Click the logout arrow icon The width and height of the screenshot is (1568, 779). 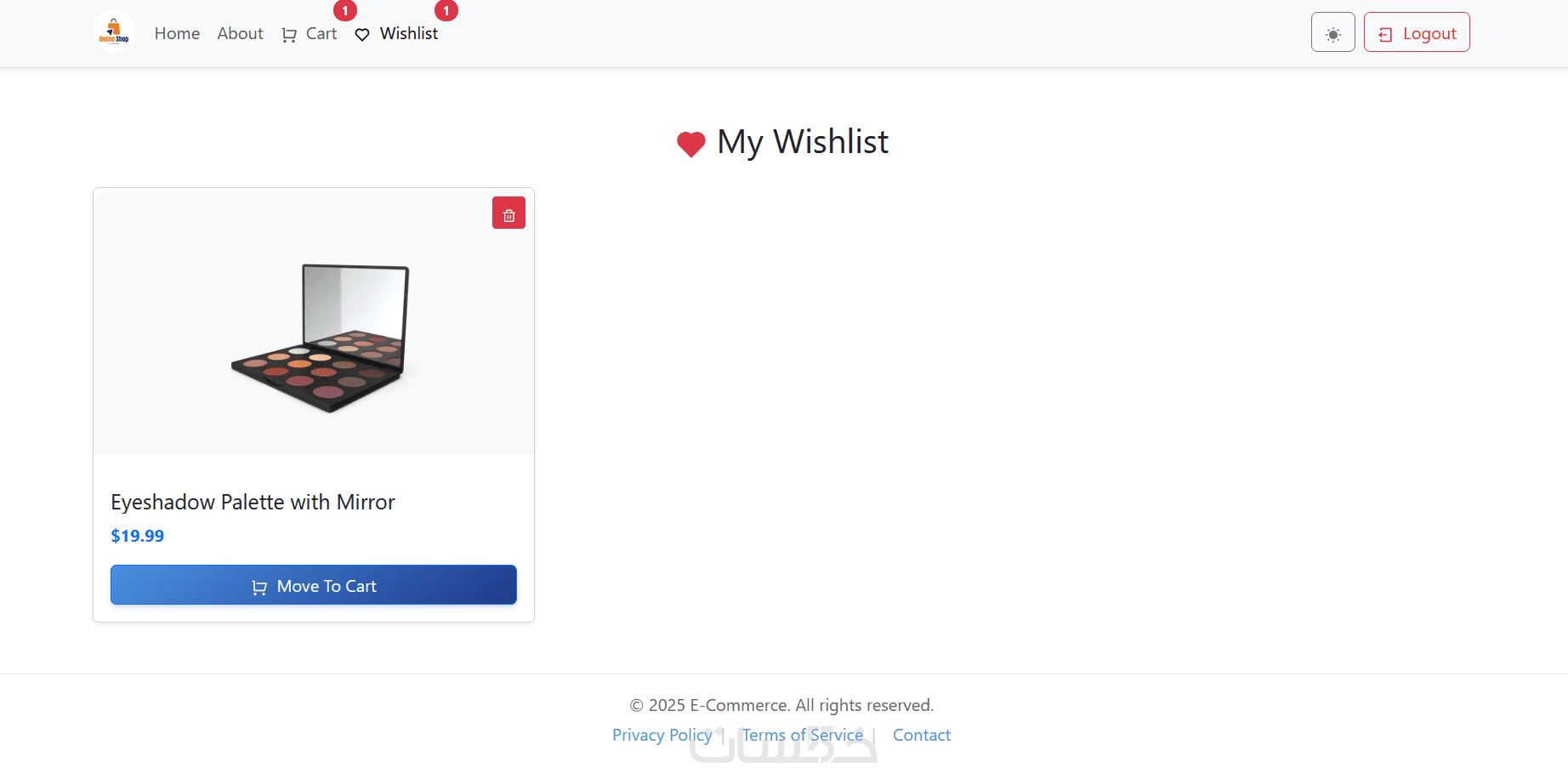(x=1385, y=35)
